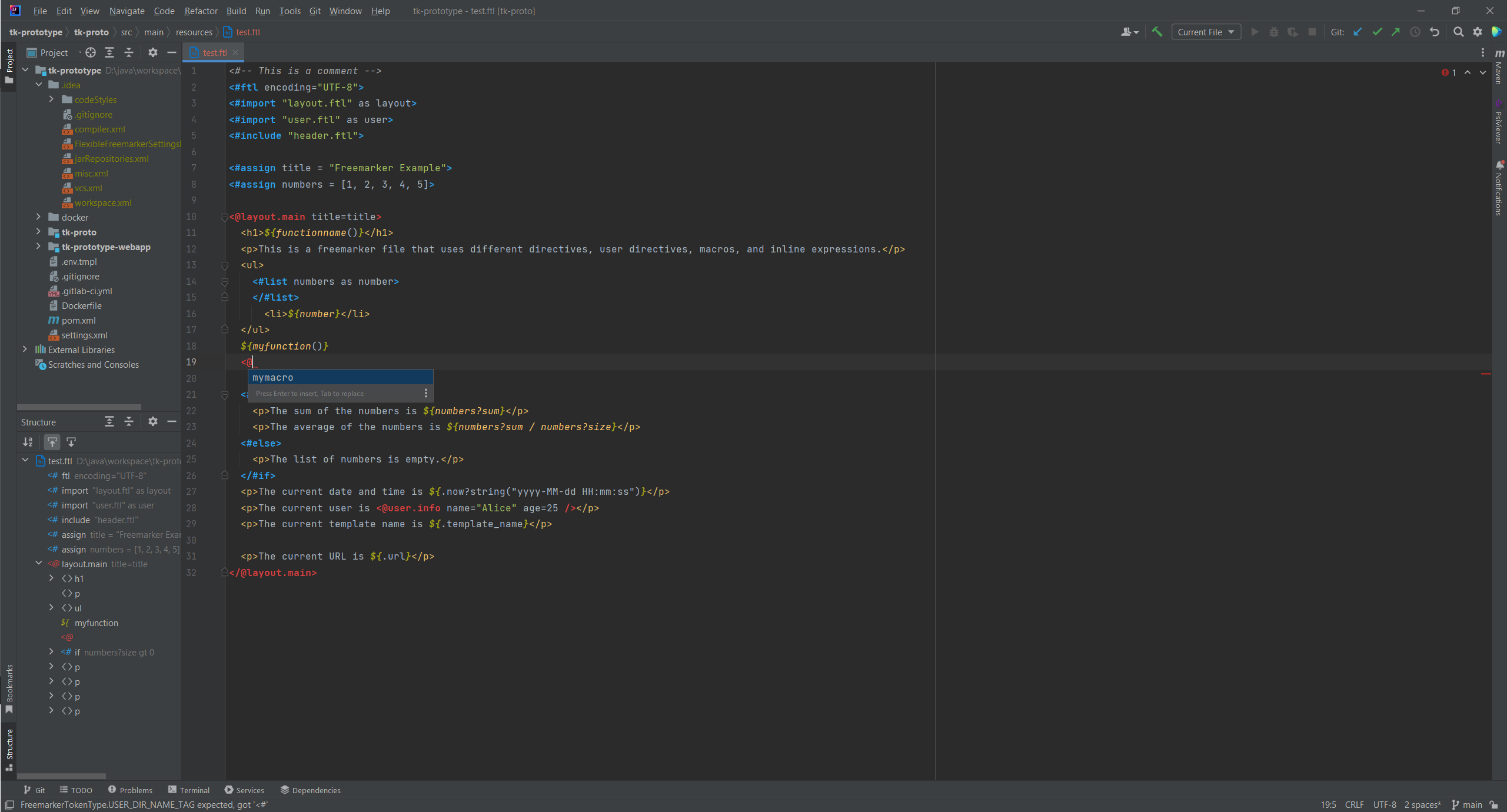The width and height of the screenshot is (1507, 812).
Task: Hide the Structure panel with minus icon
Action: tap(172, 421)
